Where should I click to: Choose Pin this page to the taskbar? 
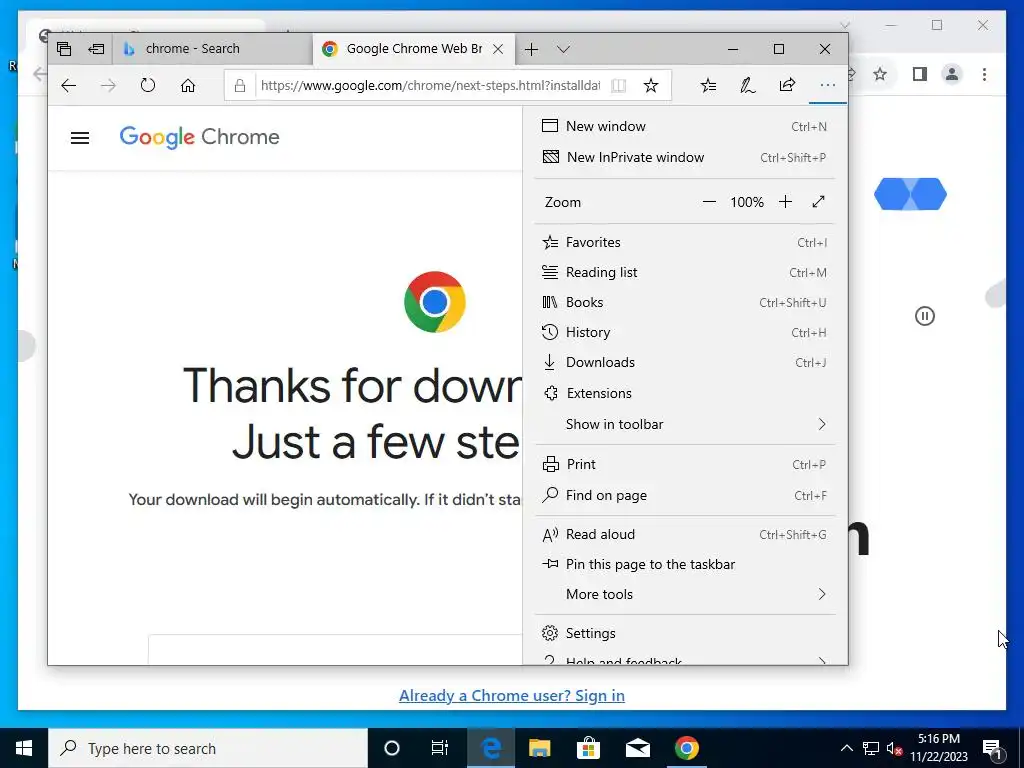point(684,564)
